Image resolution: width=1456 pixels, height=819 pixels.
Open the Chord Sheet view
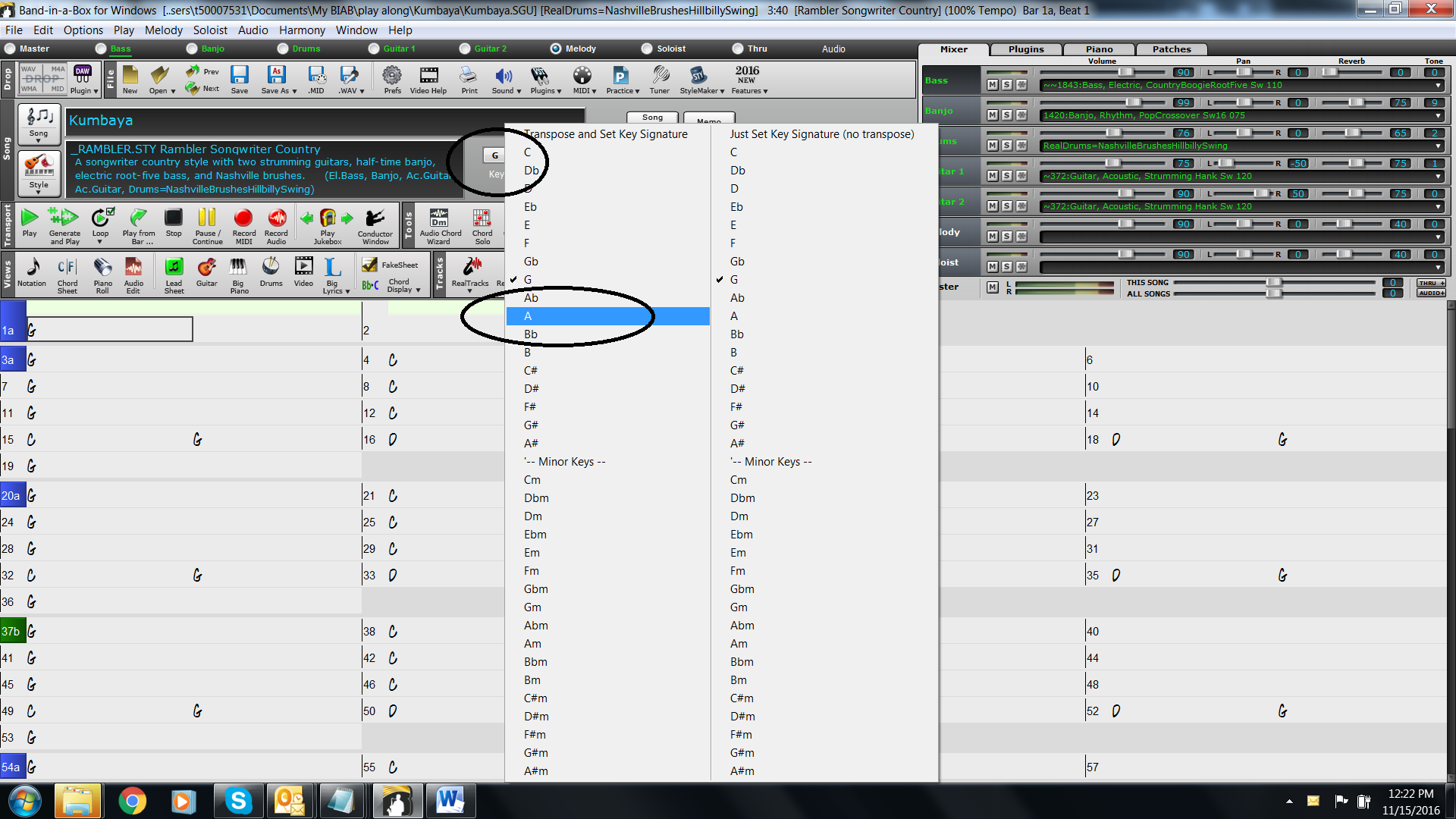tap(67, 275)
